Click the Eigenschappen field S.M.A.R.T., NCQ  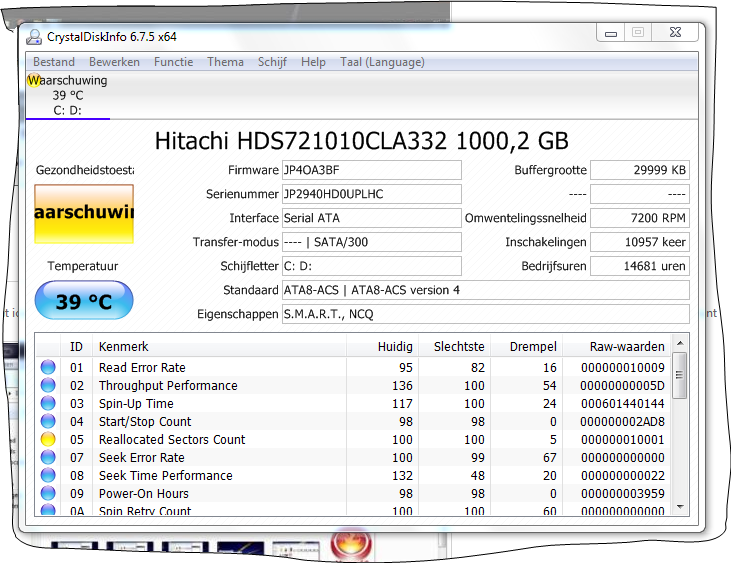click(486, 314)
